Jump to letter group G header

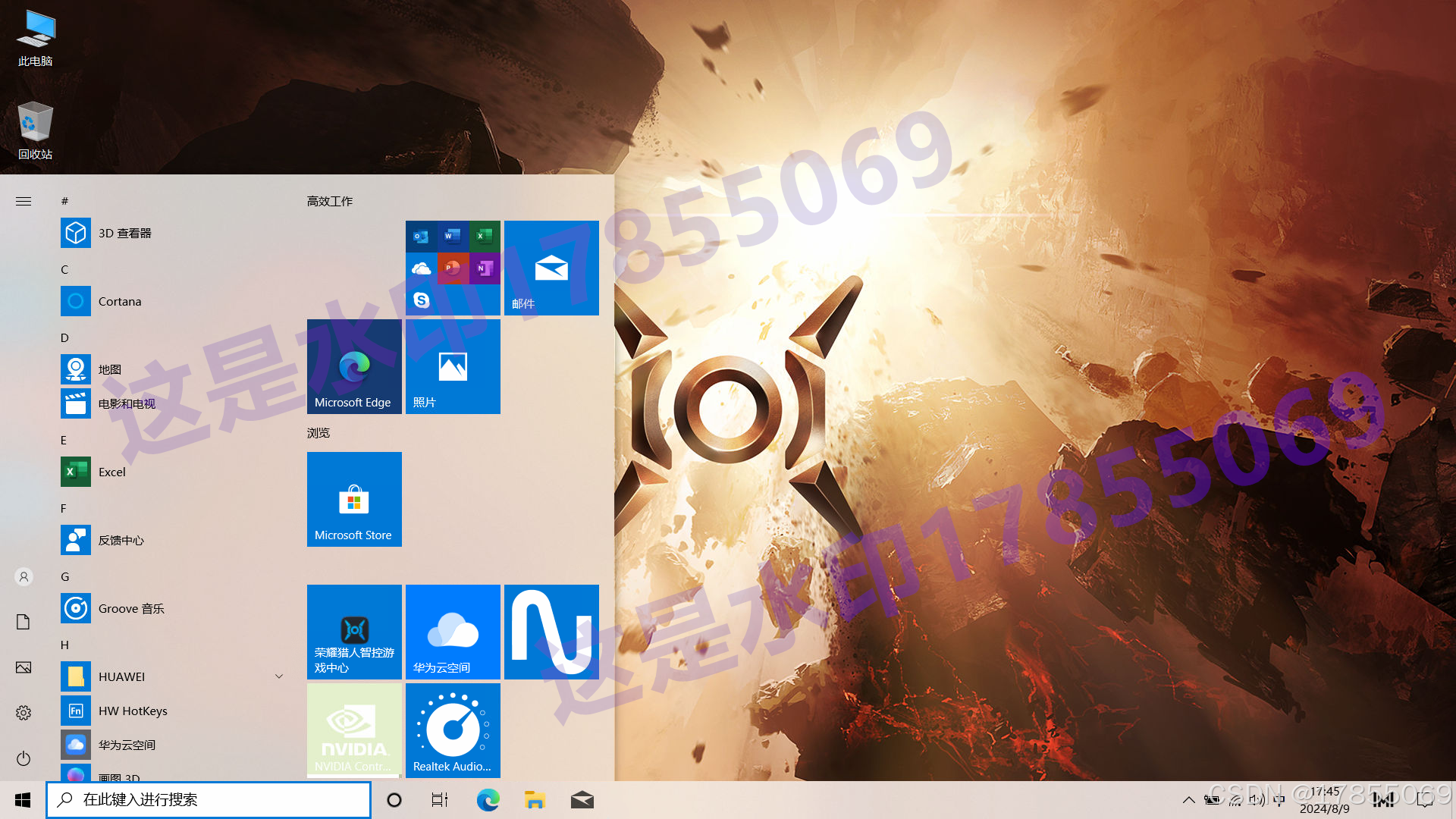(65, 576)
